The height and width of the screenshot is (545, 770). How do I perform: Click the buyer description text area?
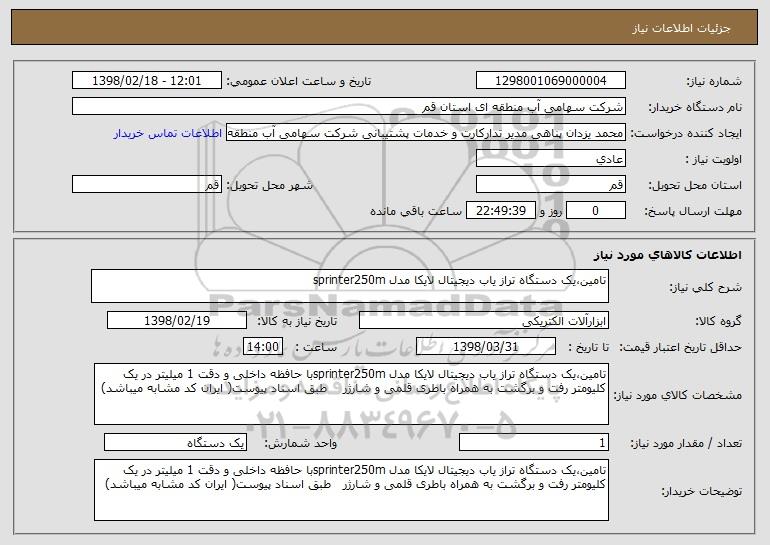pyautogui.click(x=351, y=490)
